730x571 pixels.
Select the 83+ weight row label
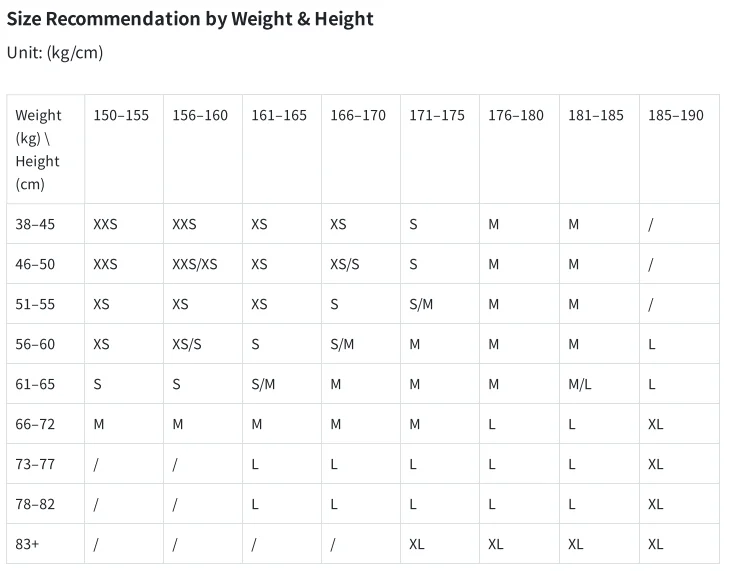29,544
